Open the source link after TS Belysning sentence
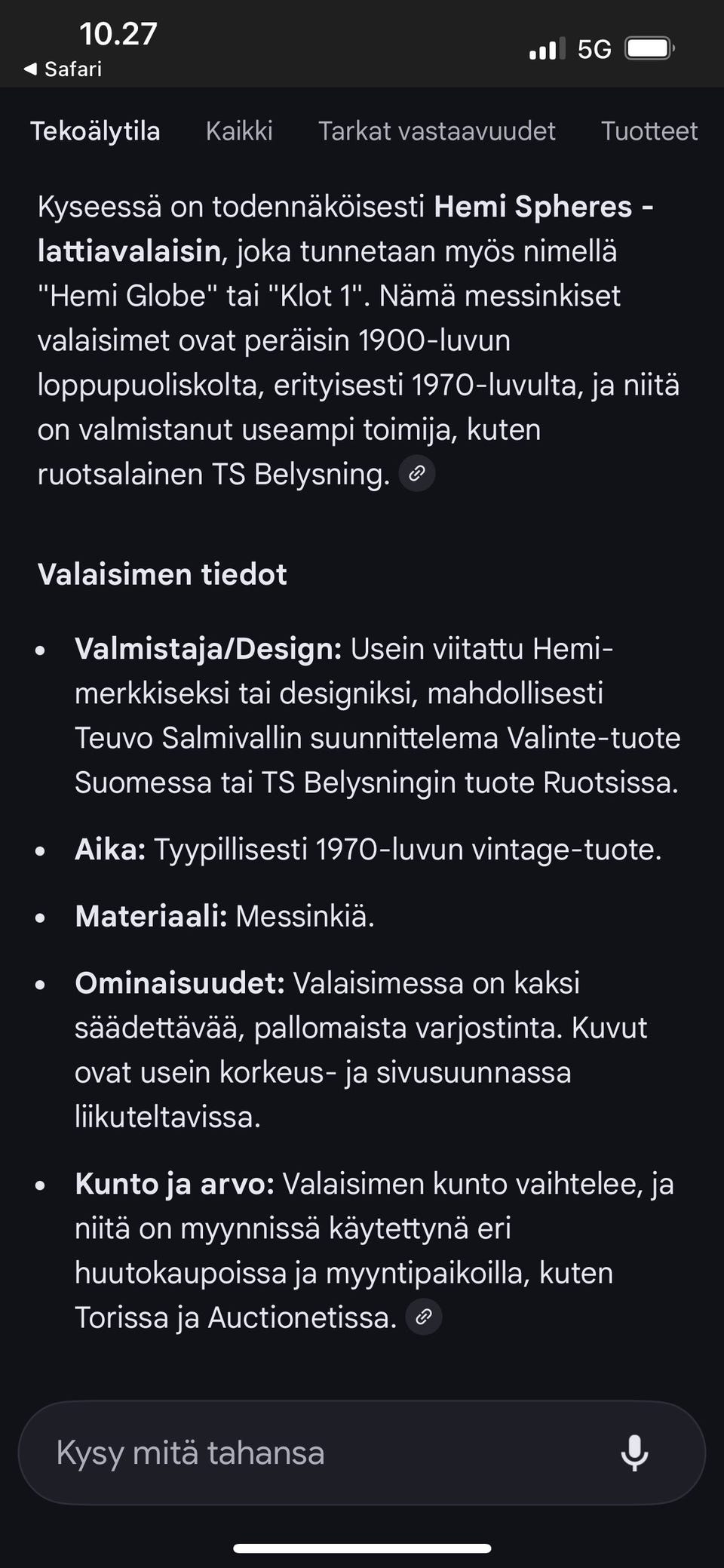The width and height of the screenshot is (724, 1568). (417, 473)
